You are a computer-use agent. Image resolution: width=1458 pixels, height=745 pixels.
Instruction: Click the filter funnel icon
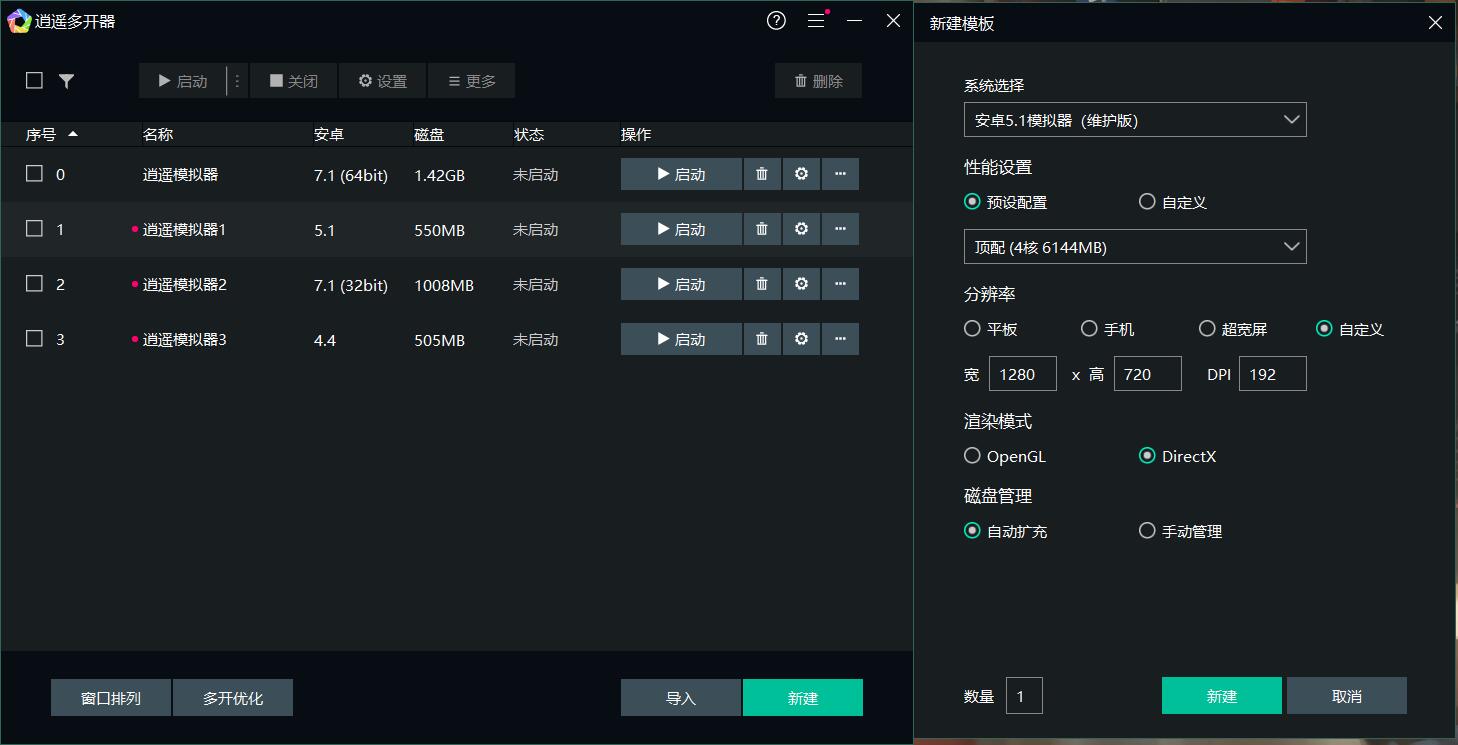tap(66, 81)
